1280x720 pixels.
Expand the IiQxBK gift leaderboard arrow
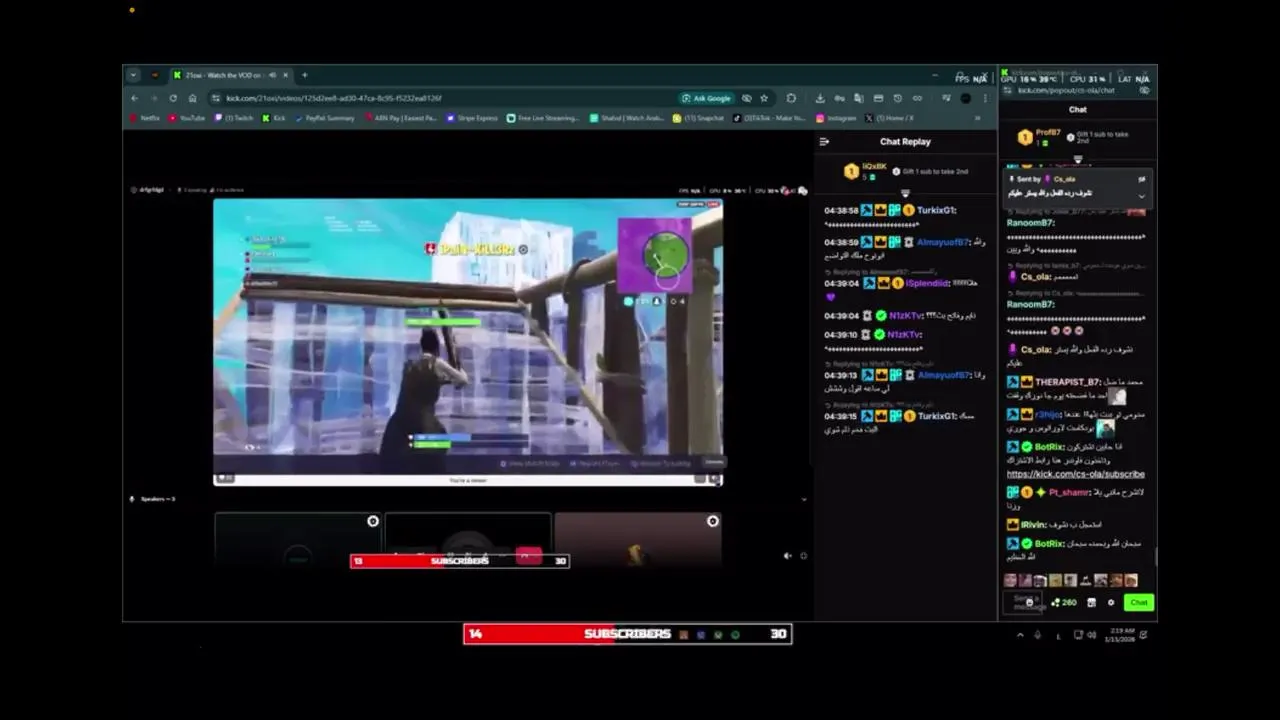[x=905, y=193]
